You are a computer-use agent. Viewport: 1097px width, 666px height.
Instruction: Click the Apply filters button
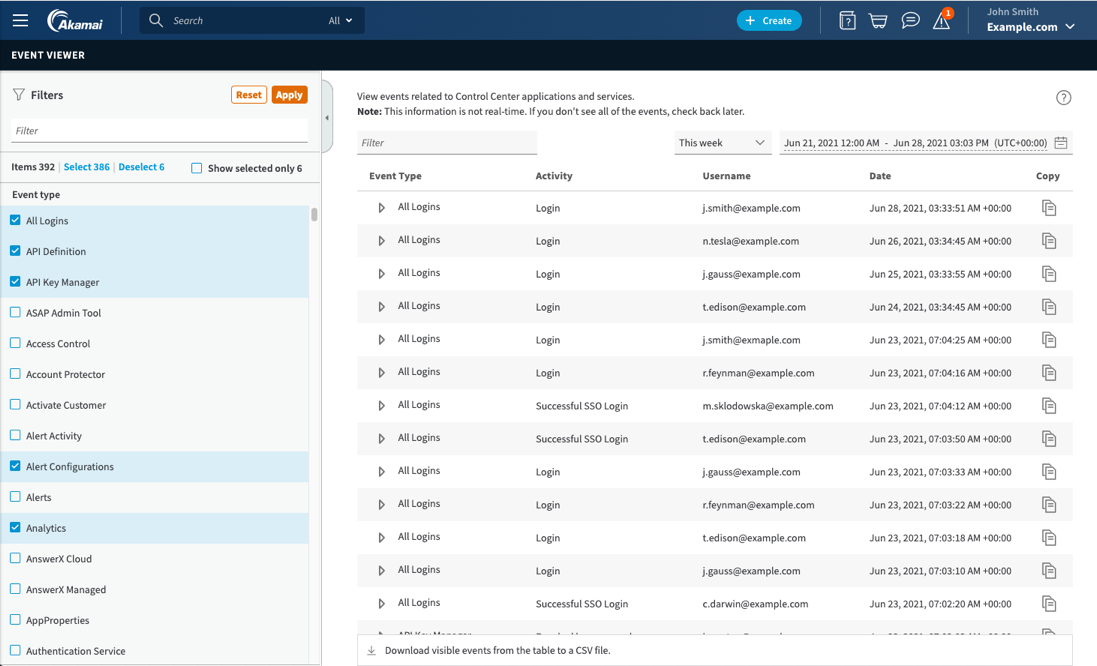289,95
